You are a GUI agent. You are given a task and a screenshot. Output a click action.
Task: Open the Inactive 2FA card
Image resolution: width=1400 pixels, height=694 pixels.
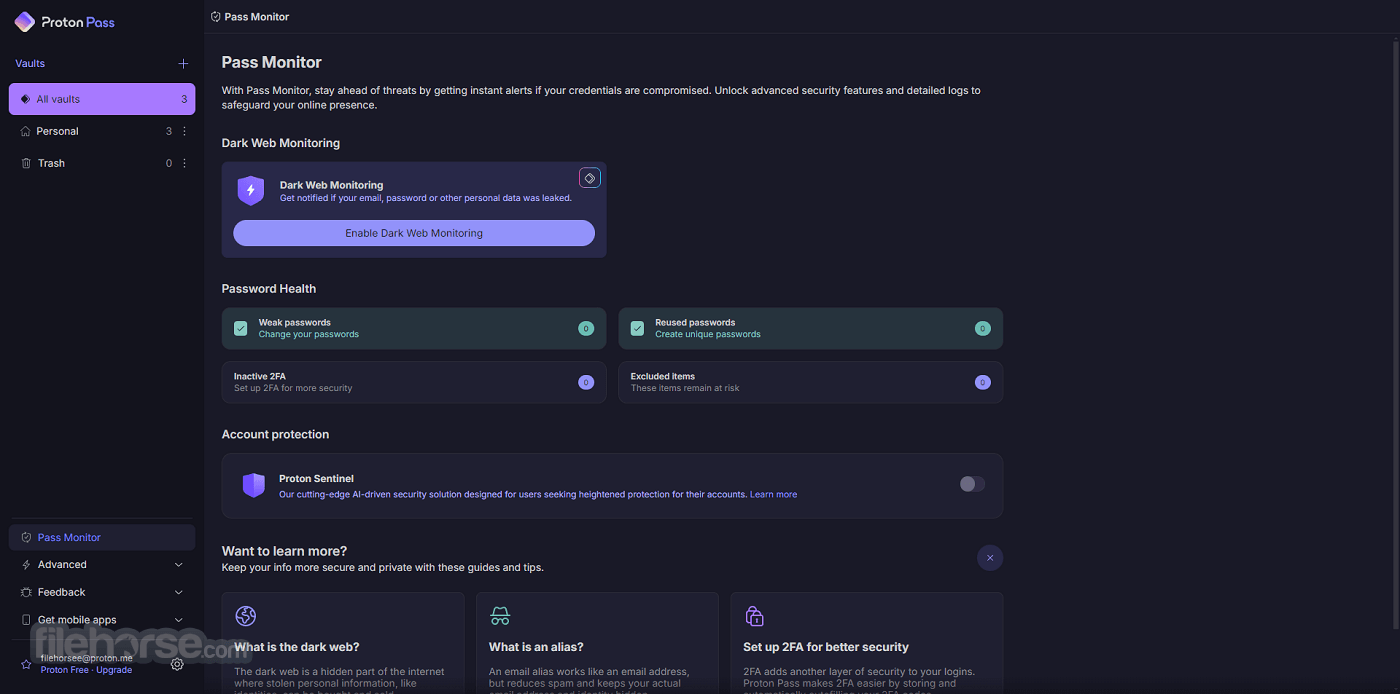(414, 382)
